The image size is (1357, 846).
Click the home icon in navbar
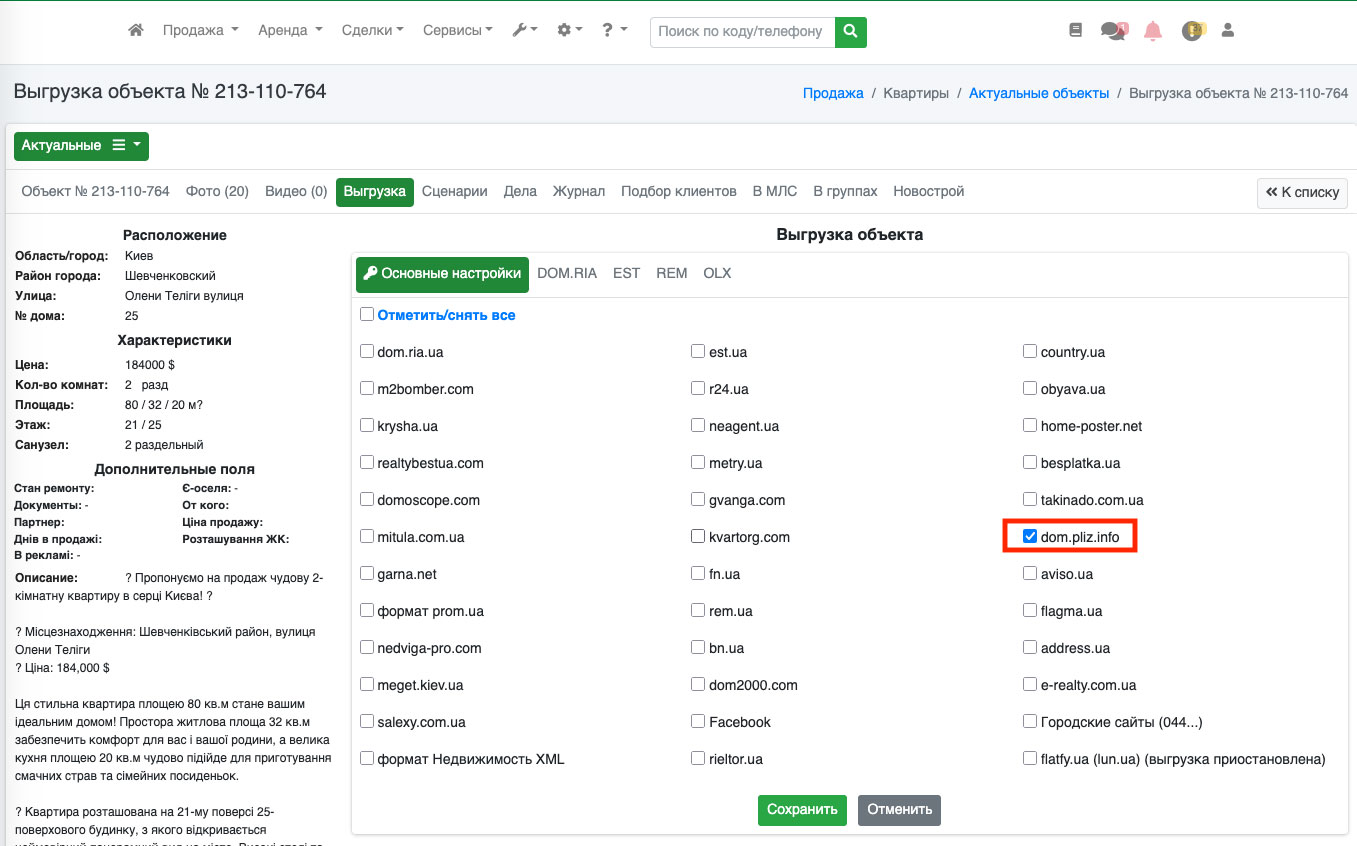[x=136, y=31]
